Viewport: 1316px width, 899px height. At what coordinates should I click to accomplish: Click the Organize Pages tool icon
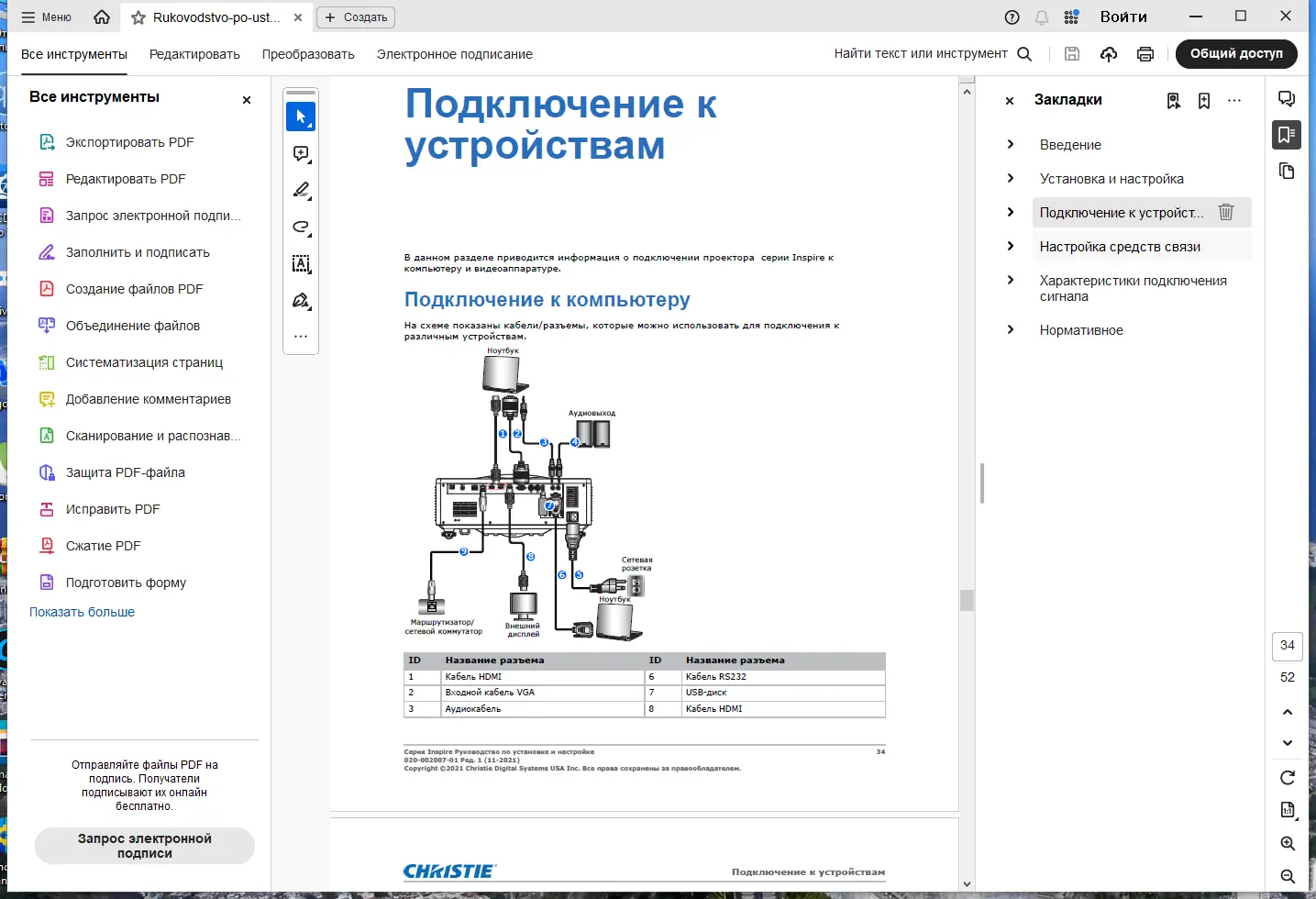(47, 362)
